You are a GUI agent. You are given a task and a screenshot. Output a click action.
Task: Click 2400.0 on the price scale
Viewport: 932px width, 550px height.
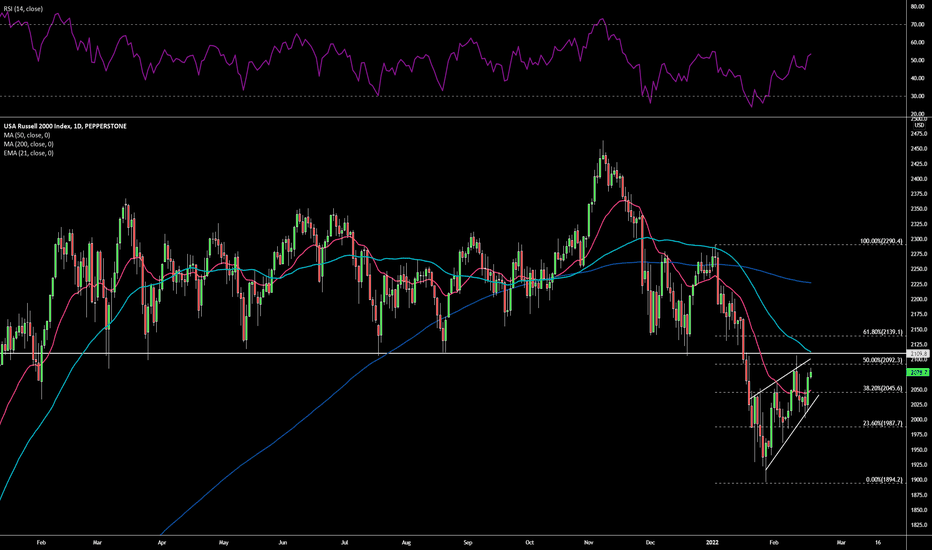(919, 178)
